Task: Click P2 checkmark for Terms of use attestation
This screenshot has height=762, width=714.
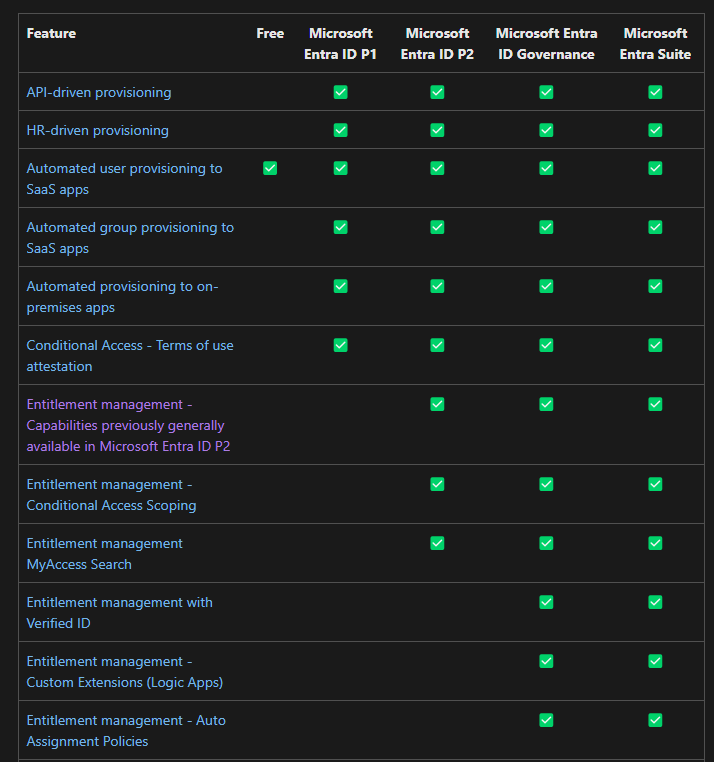Action: click(x=437, y=346)
